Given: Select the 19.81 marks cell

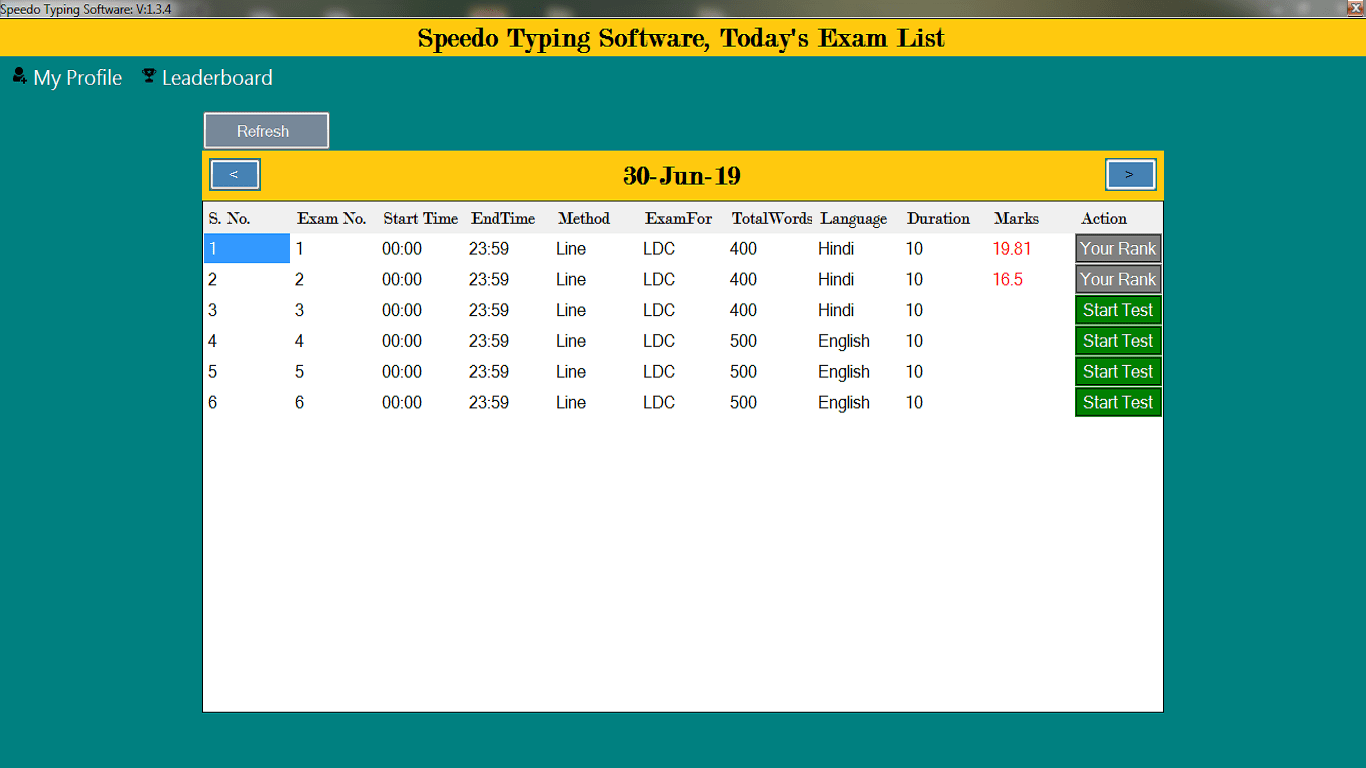Looking at the screenshot, I should pos(1011,249).
